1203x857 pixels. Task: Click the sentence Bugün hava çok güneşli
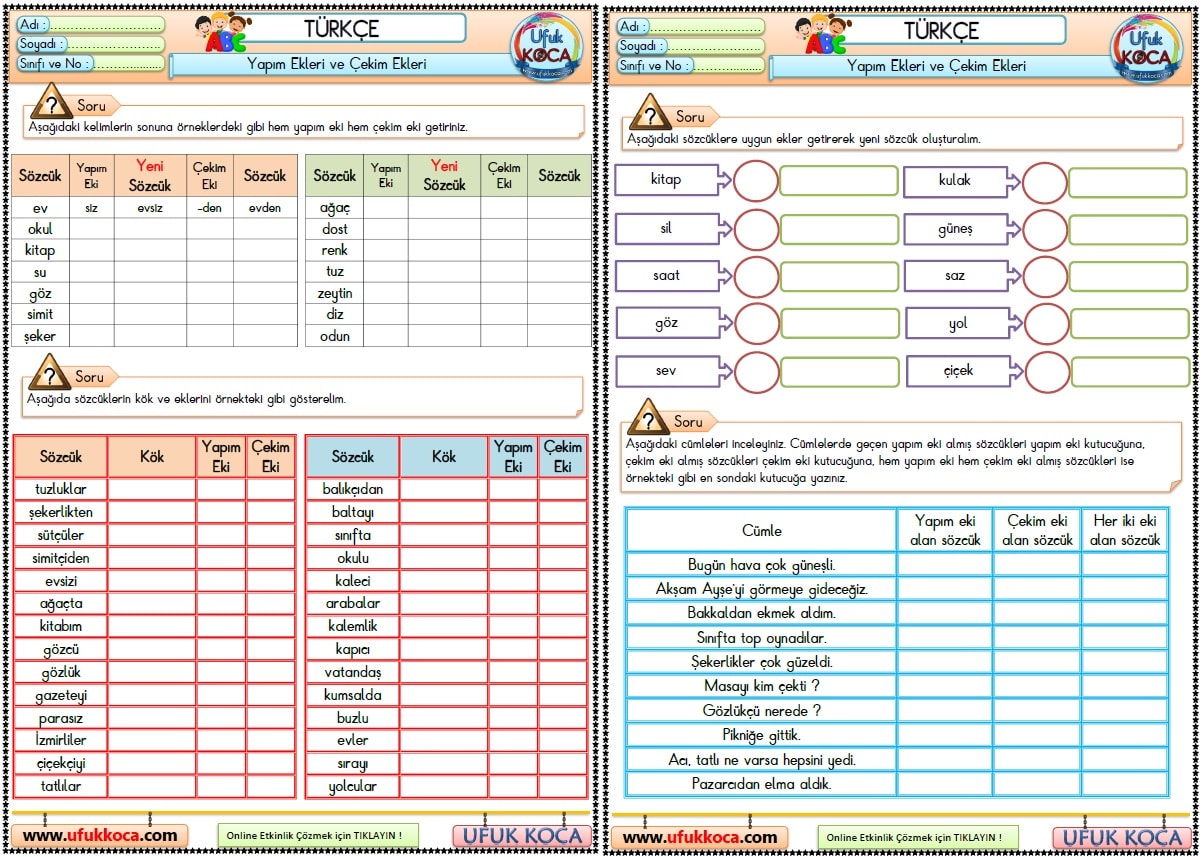click(762, 565)
